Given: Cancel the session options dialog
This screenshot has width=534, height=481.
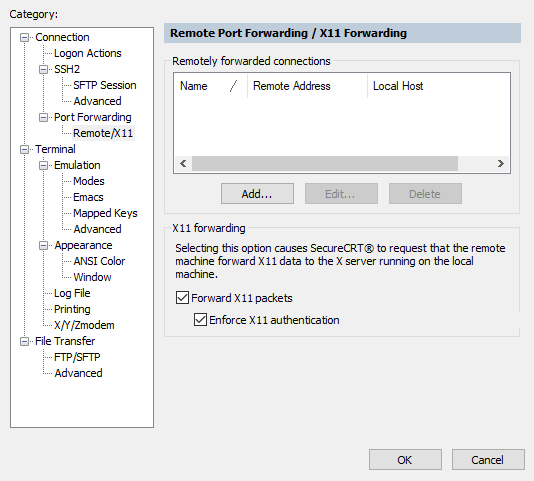Looking at the screenshot, I should point(488,460).
